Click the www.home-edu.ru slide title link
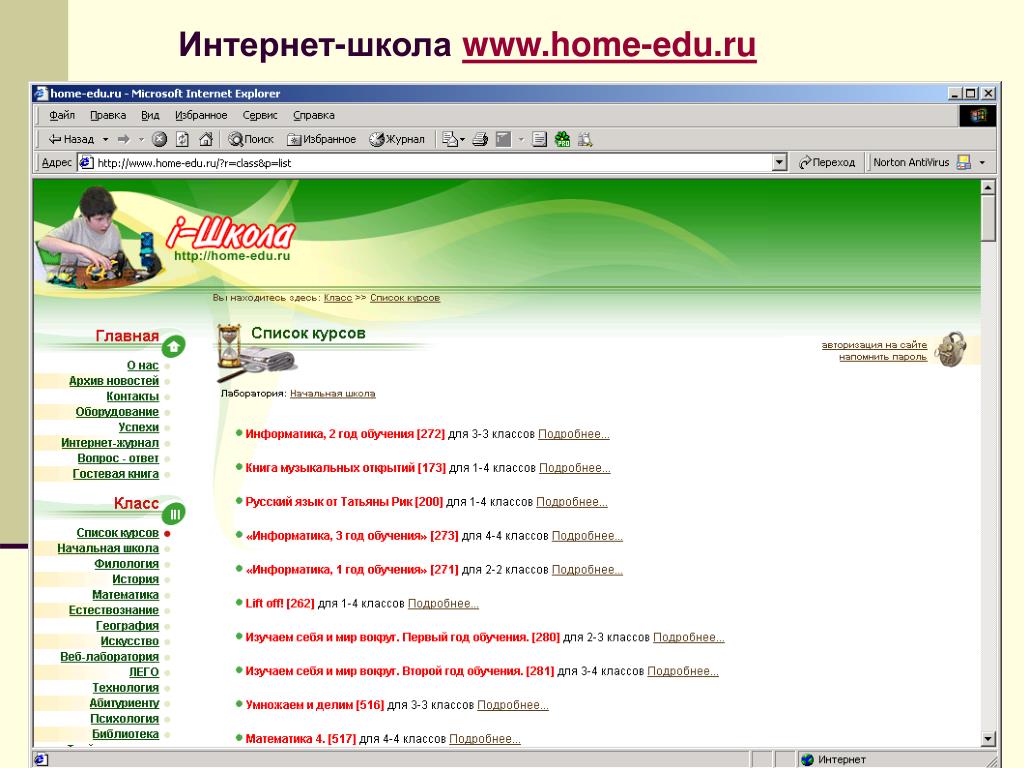This screenshot has height=768, width=1024. pyautogui.click(x=609, y=45)
